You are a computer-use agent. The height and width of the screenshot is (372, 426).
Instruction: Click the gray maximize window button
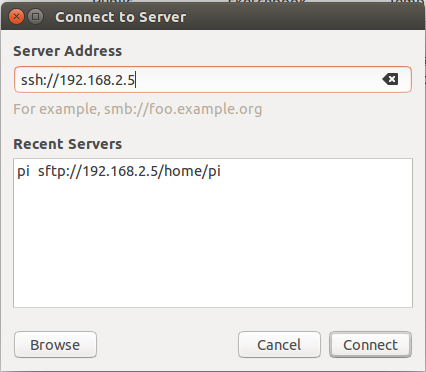click(x=35, y=16)
